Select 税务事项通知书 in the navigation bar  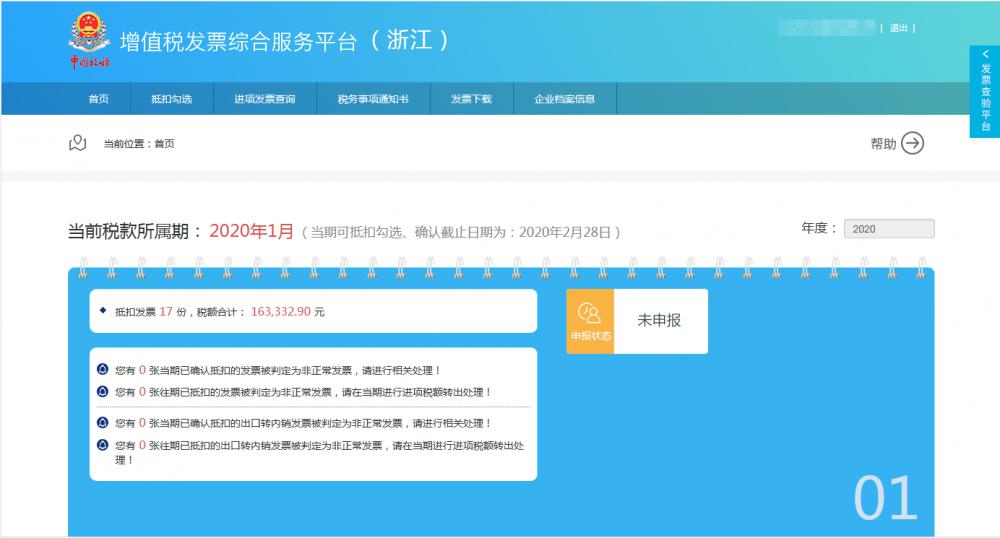pyautogui.click(x=373, y=99)
